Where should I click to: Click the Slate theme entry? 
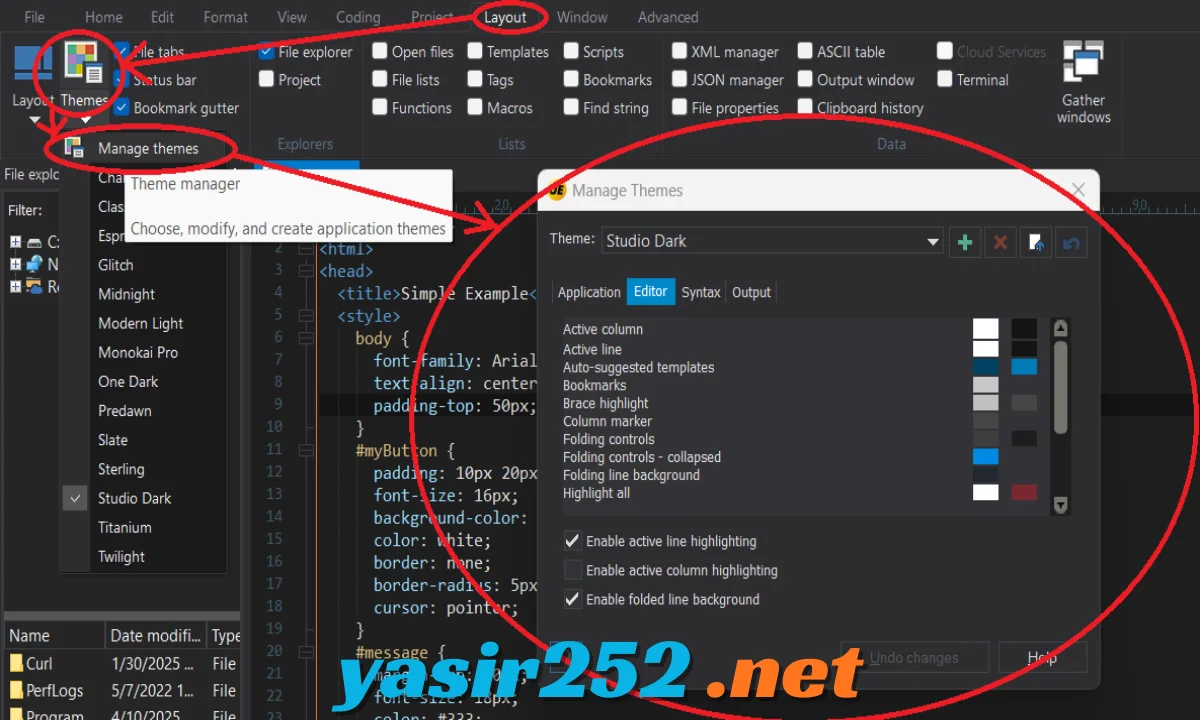tap(113, 439)
